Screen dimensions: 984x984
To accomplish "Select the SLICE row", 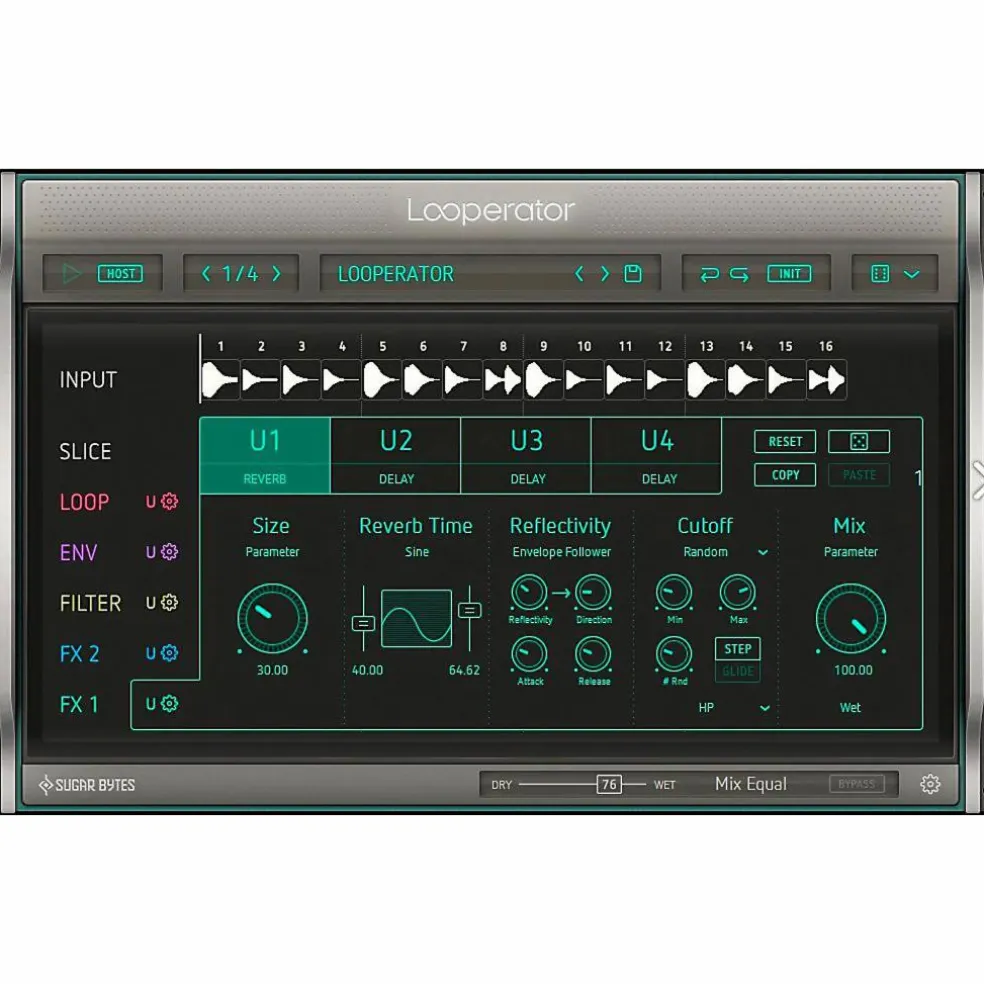I will (85, 451).
